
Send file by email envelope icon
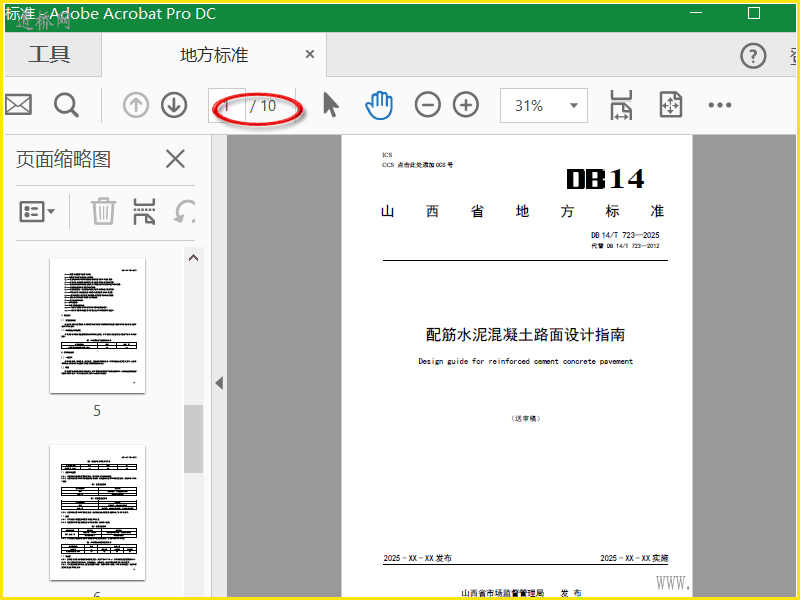[x=18, y=105]
